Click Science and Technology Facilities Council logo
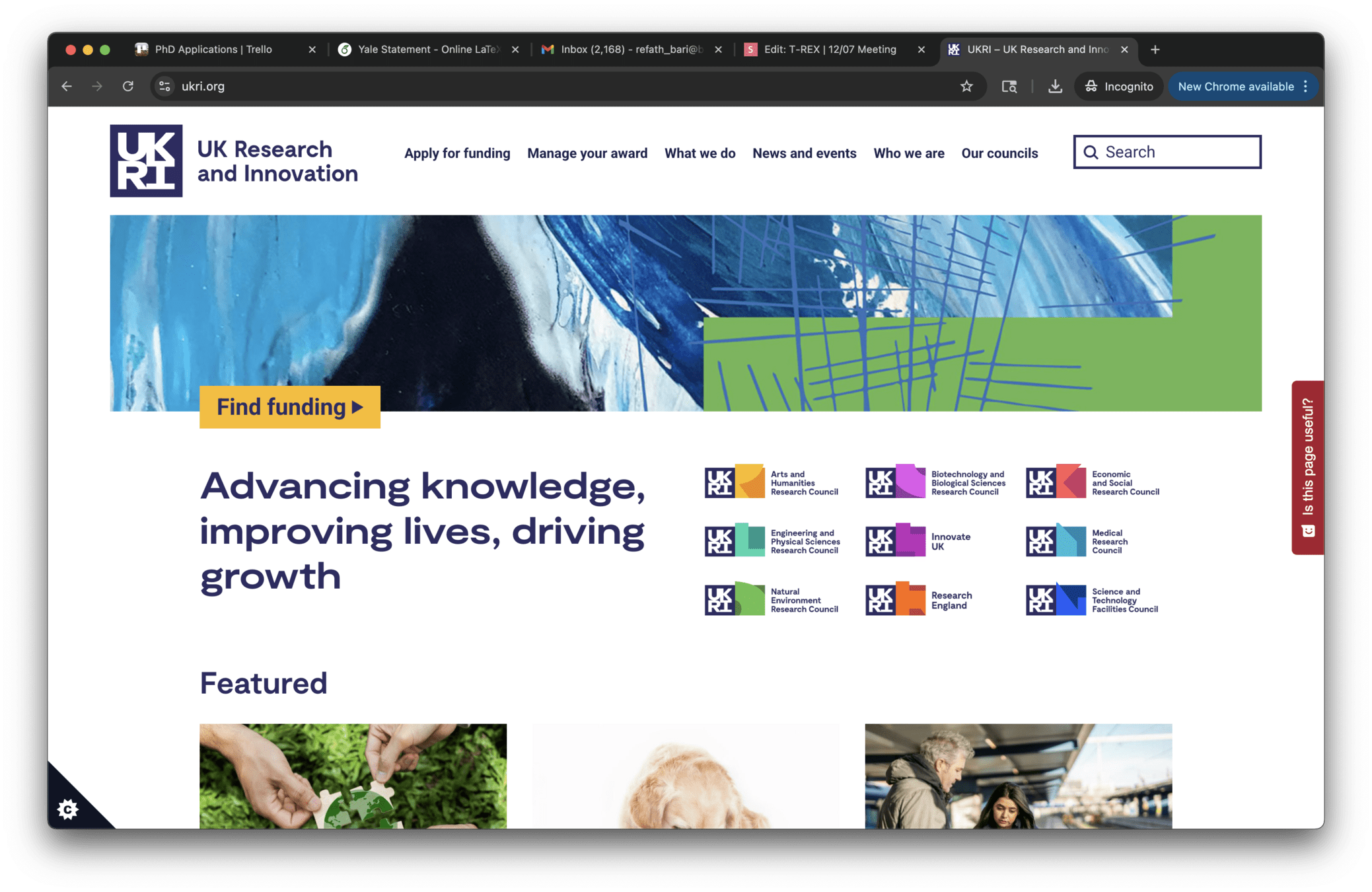Image resolution: width=1372 pixels, height=892 pixels. click(x=1092, y=600)
